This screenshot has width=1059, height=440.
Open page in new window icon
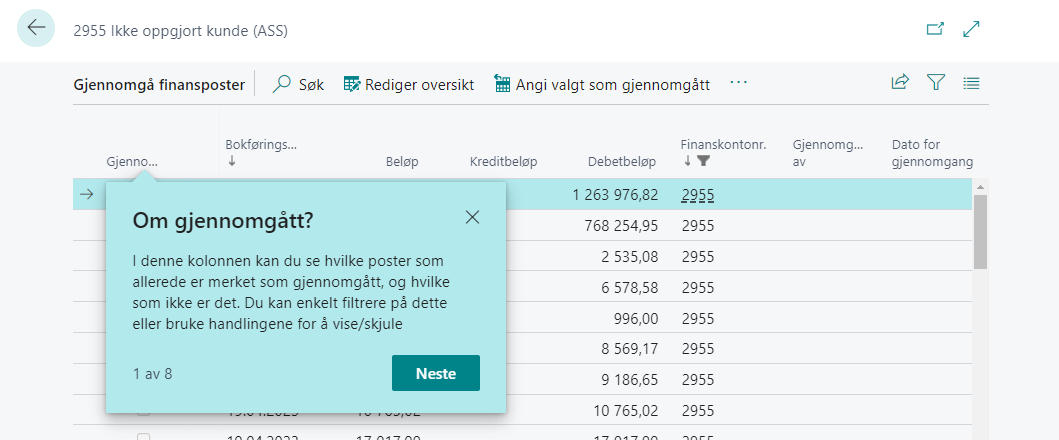coord(935,30)
